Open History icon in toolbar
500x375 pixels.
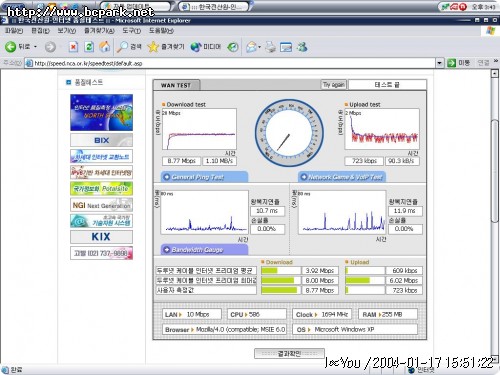(x=233, y=47)
